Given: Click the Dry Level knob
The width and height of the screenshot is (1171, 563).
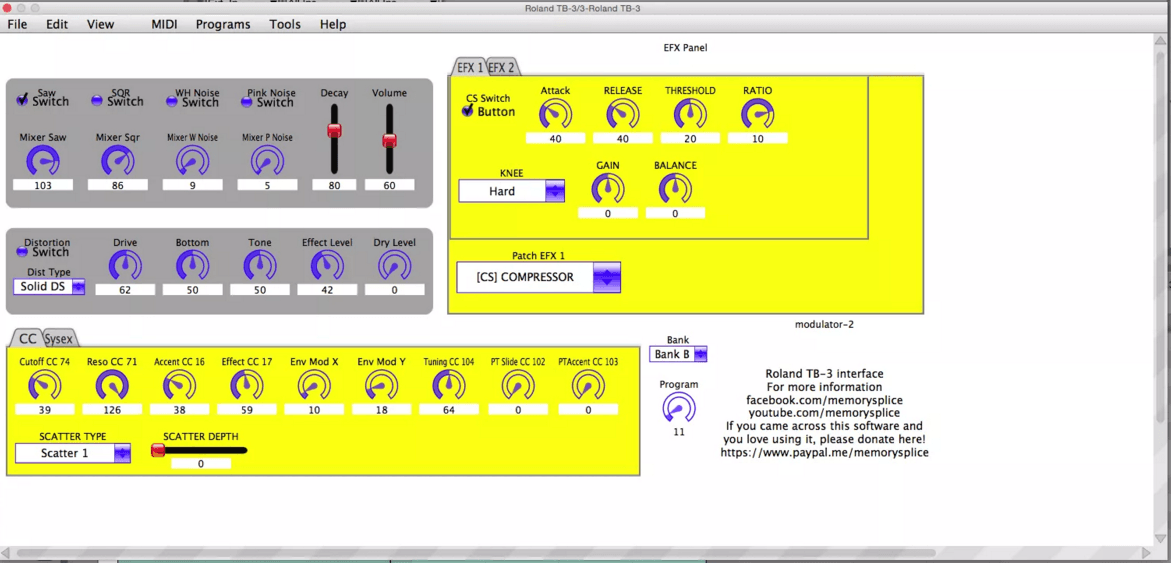Looking at the screenshot, I should point(394,266).
